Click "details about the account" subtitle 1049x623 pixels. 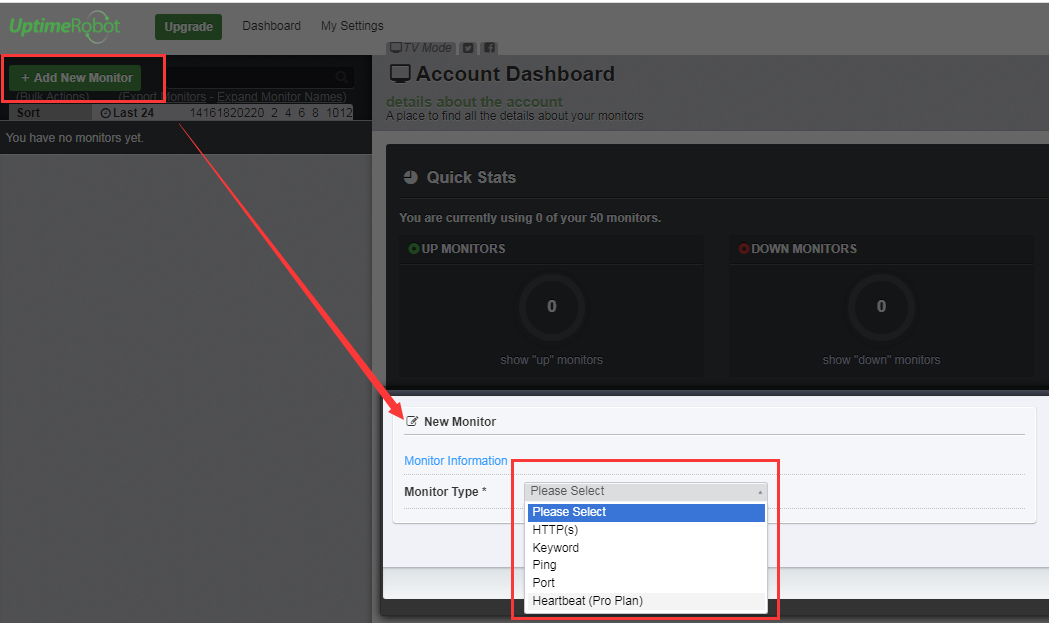pyautogui.click(x=474, y=102)
